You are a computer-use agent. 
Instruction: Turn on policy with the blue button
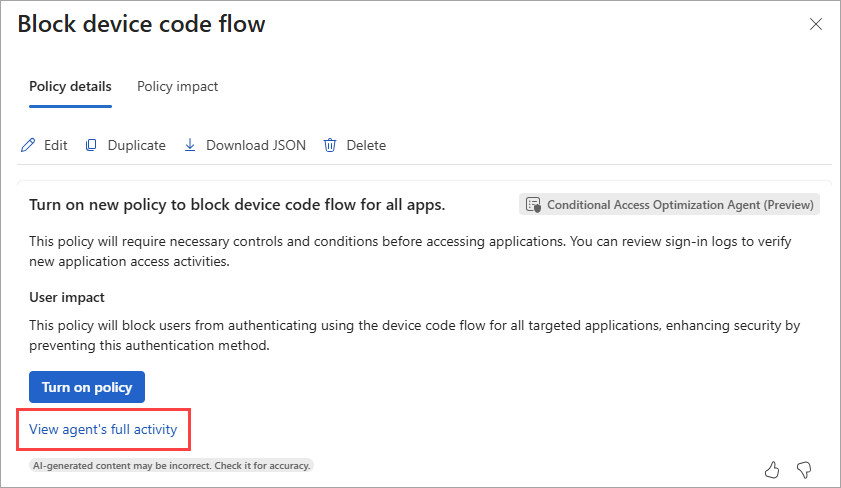tap(87, 387)
